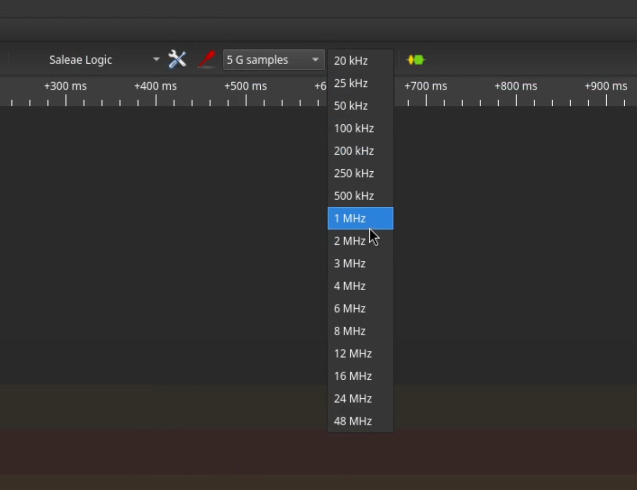Choose 24 MHz sample rate

point(353,398)
